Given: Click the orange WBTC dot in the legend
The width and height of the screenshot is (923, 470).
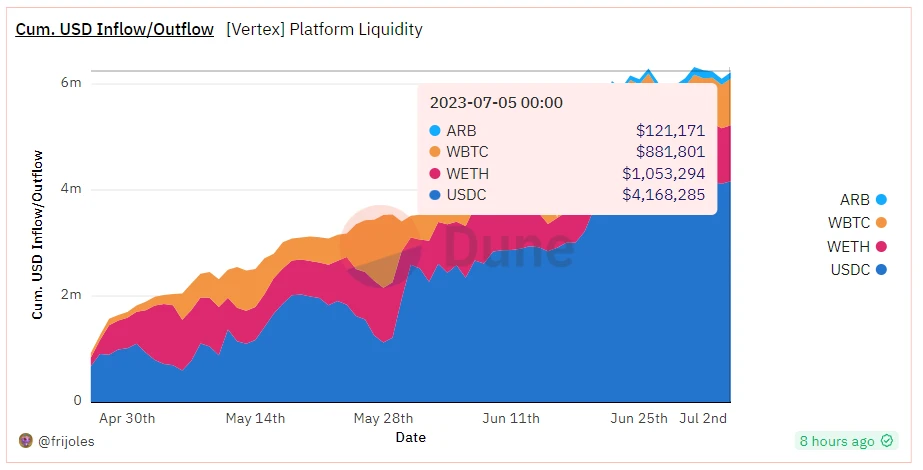Looking at the screenshot, I should tap(881, 223).
